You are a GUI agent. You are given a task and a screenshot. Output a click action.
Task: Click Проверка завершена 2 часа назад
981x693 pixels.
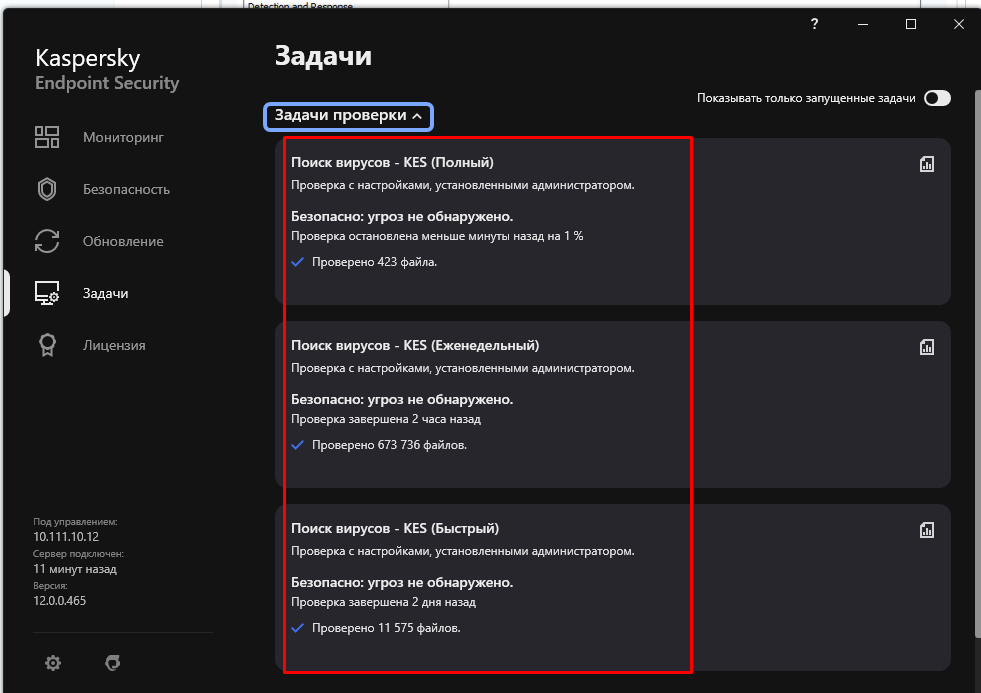click(386, 419)
